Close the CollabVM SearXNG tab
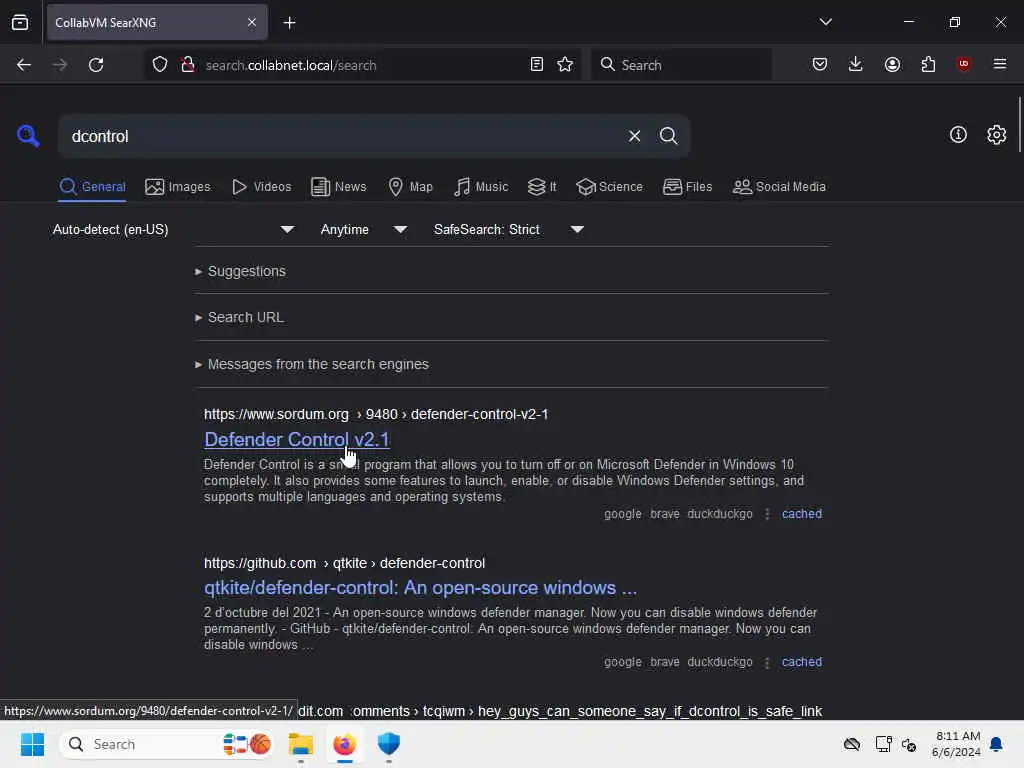 (x=252, y=23)
